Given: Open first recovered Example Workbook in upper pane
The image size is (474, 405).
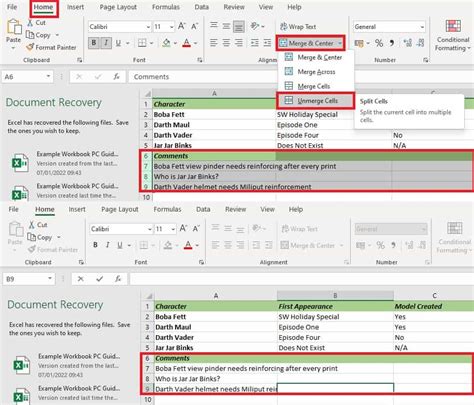Looking at the screenshot, I should pyautogui.click(x=67, y=163).
